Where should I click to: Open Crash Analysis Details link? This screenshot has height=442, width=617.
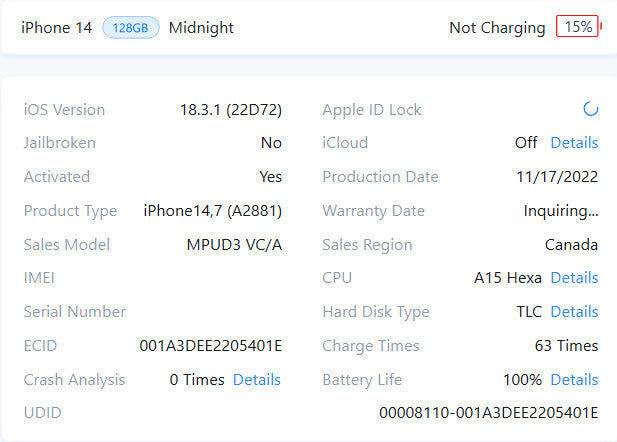tap(257, 380)
